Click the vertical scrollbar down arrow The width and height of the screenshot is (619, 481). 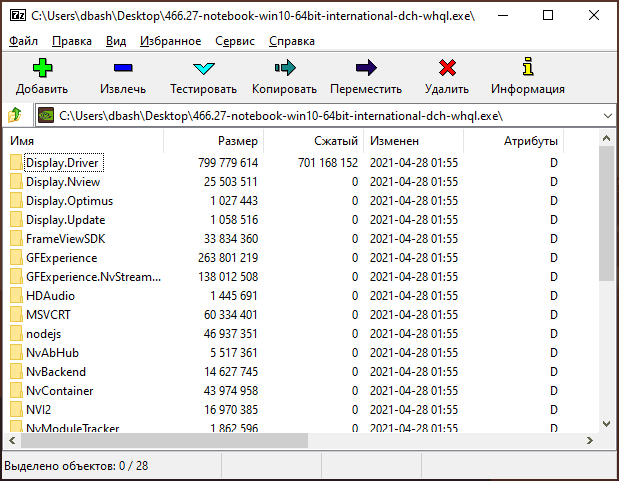point(607,424)
